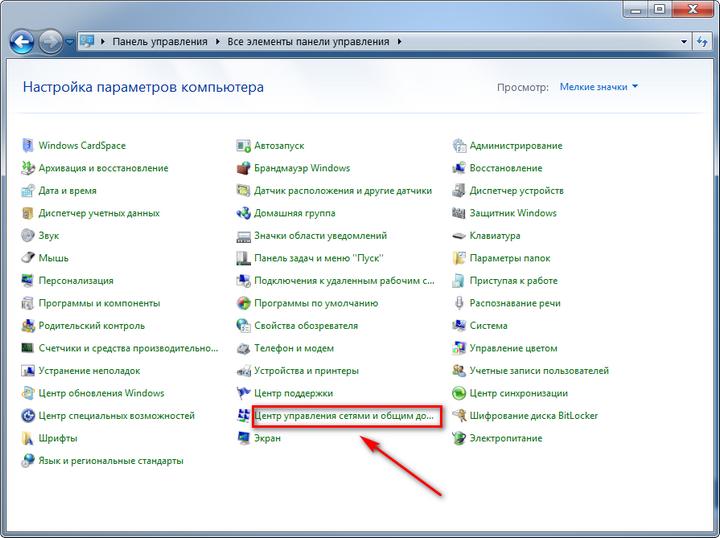Image resolution: width=720 pixels, height=538 pixels.
Task: Open Центр обновления Windows icon
Action: pyautogui.click(x=28, y=393)
